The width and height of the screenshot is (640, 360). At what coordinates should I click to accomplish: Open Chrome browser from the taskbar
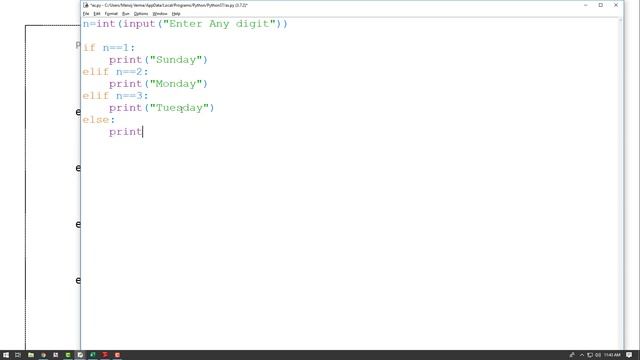[x=43, y=355]
